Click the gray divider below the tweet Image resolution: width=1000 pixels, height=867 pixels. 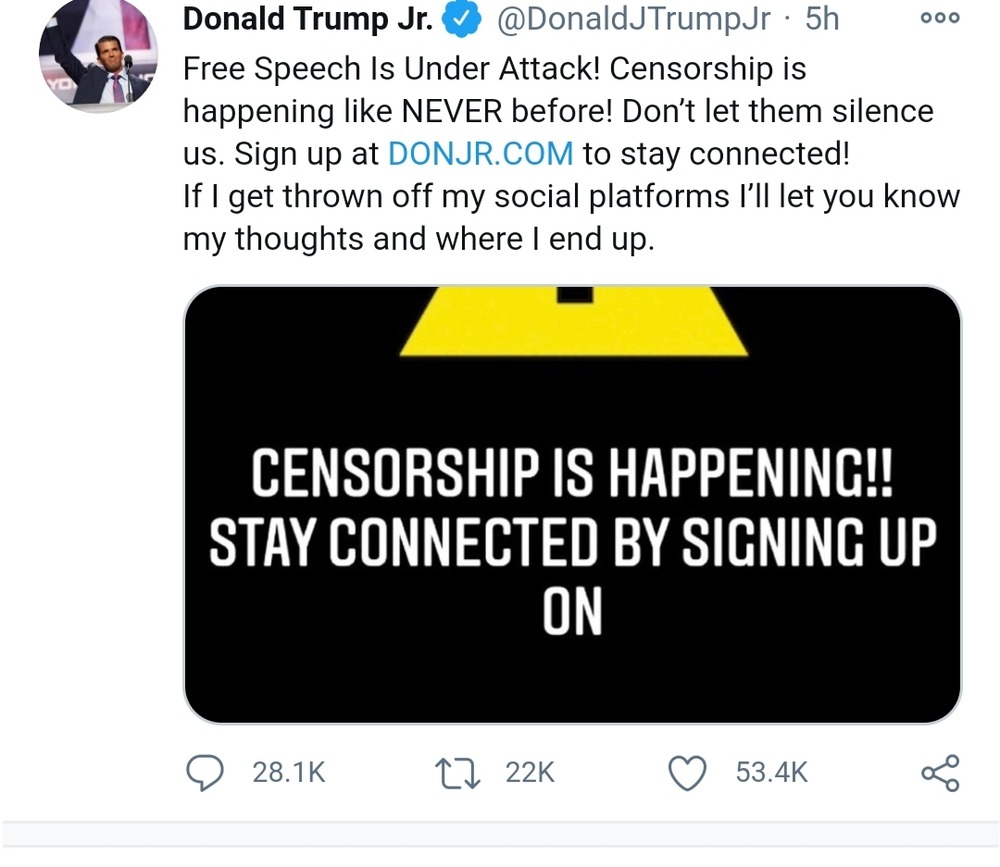[x=500, y=834]
